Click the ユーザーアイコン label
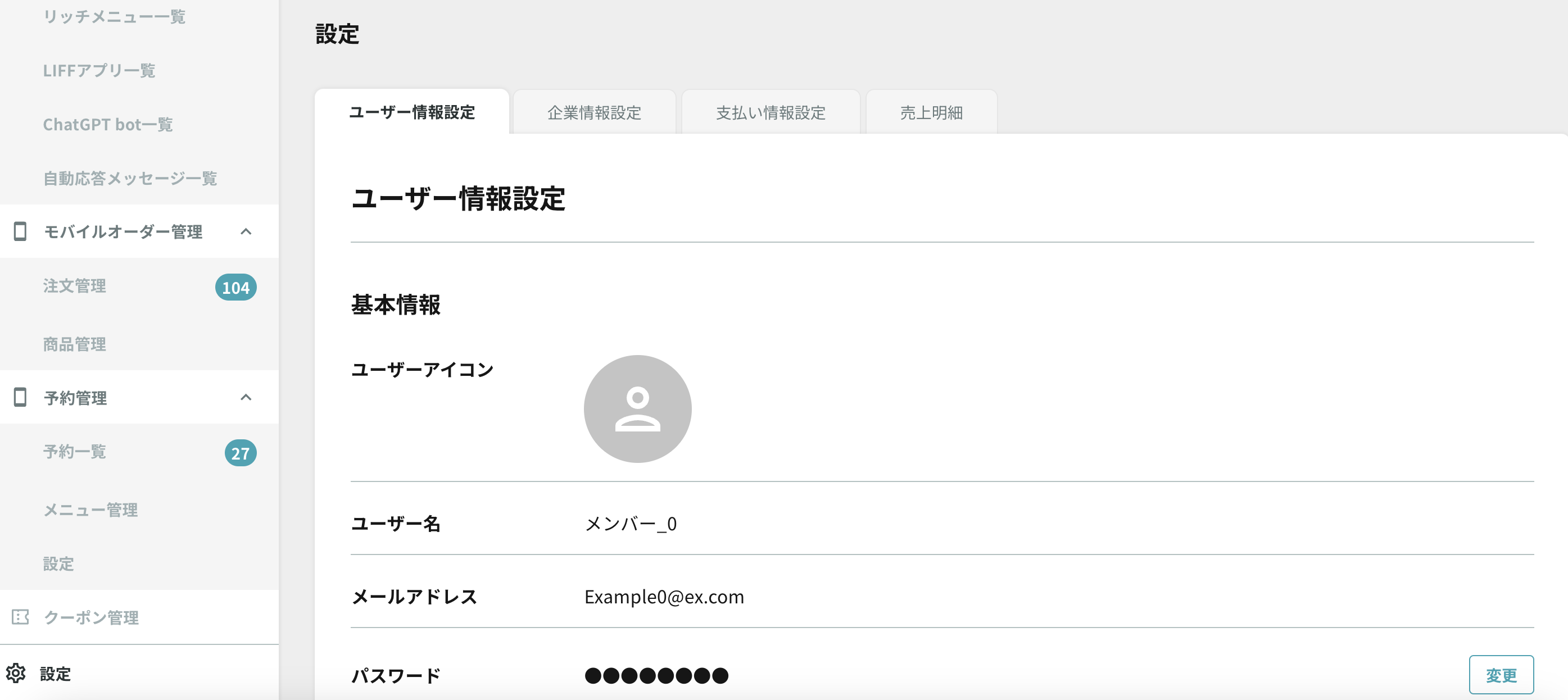The height and width of the screenshot is (700, 1568). click(x=423, y=370)
